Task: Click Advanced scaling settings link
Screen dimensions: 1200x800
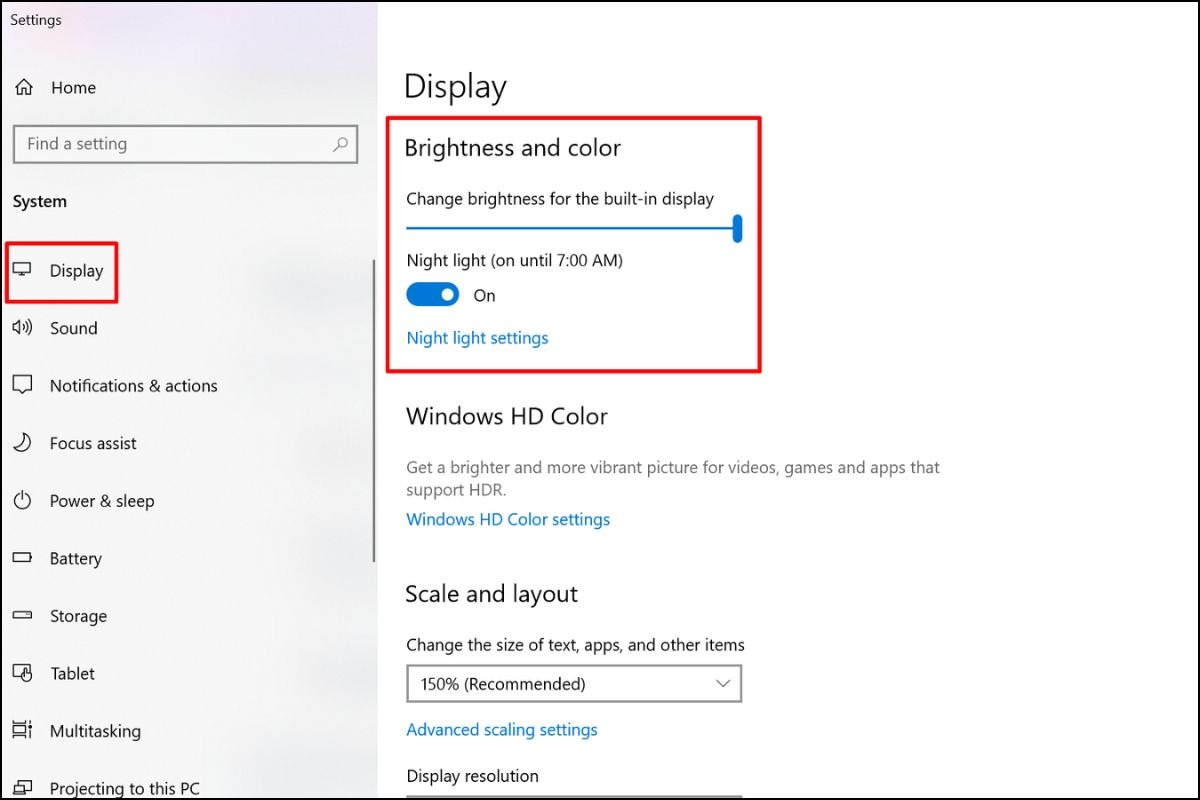Action: click(x=502, y=730)
